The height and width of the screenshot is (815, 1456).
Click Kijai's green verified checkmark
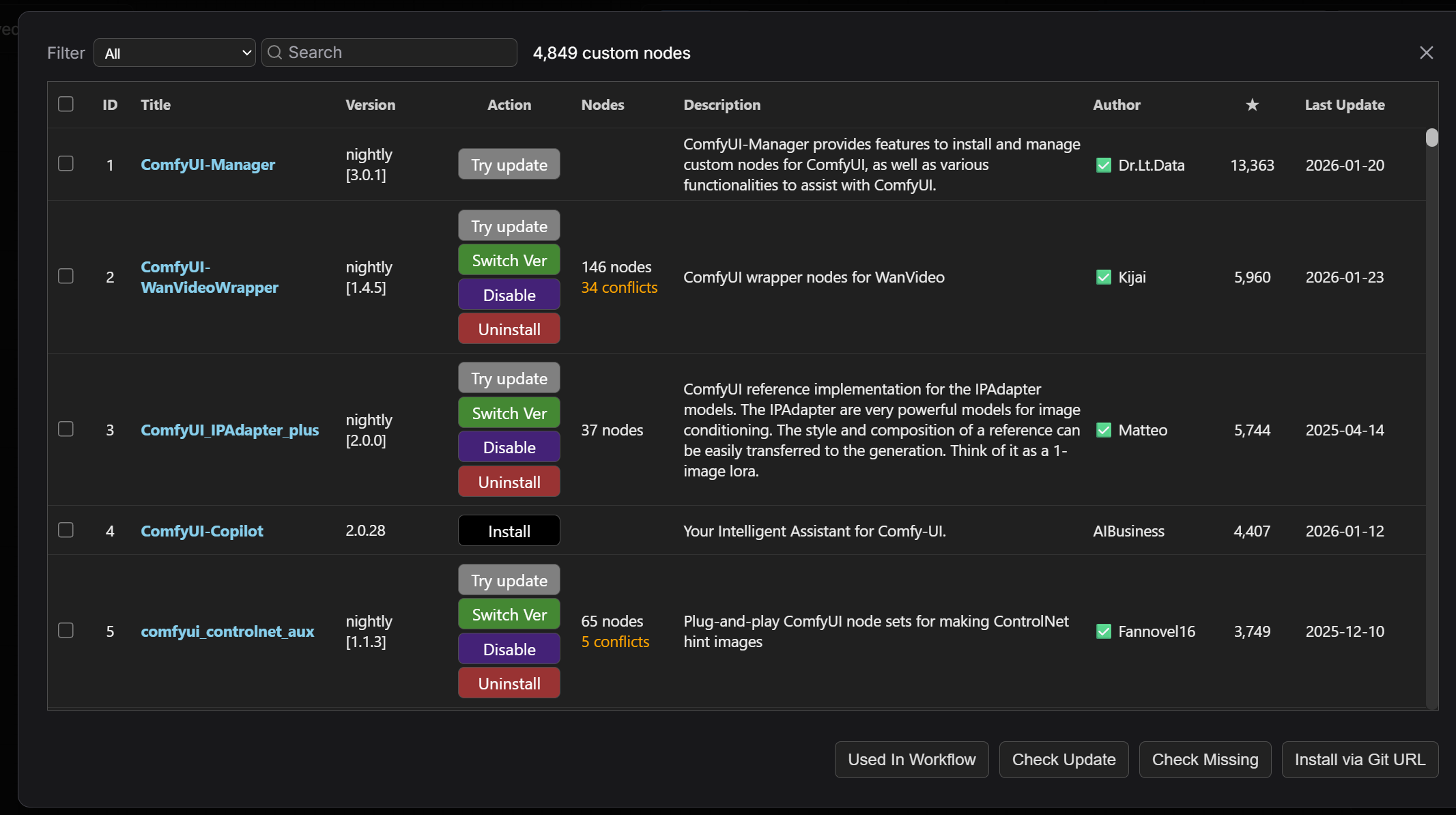tap(1103, 277)
